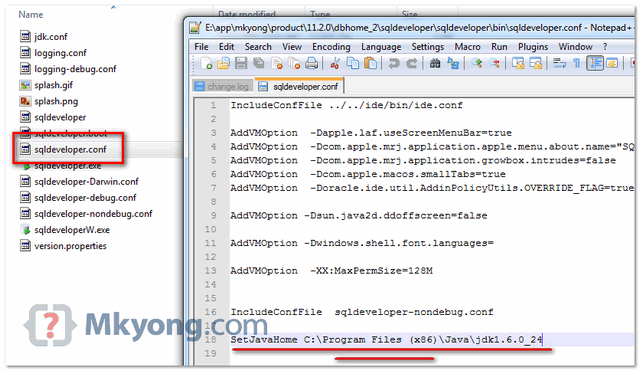Image resolution: width=640 pixels, height=371 pixels.
Task: Zoom in using the magnifier plus icon
Action: coord(477,63)
